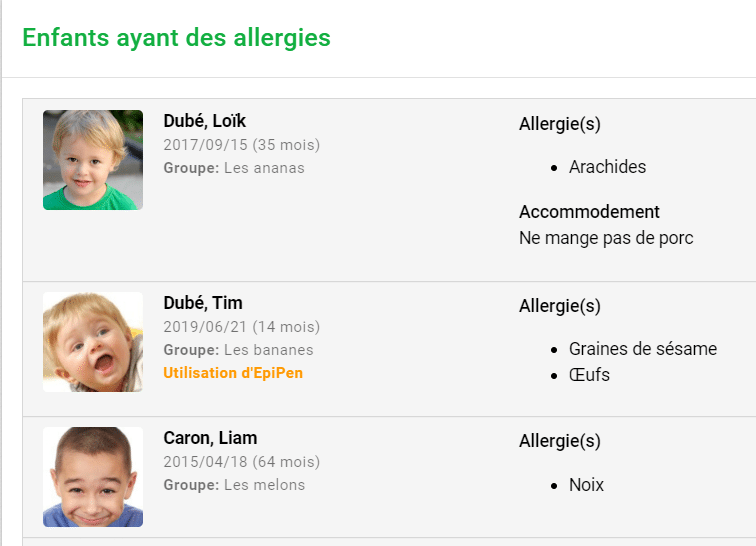Select the name Dubé, Loïk

click(x=204, y=121)
